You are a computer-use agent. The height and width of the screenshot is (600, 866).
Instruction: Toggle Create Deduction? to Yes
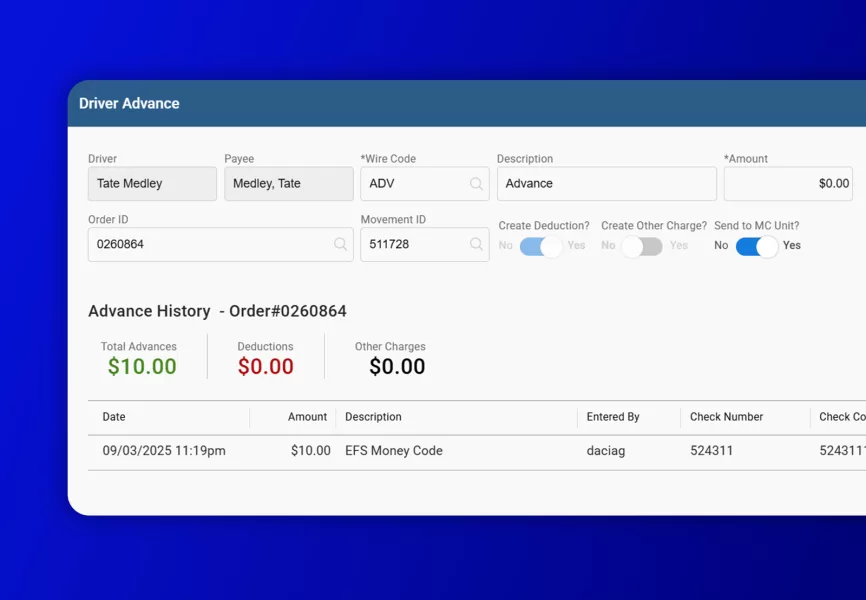point(540,245)
